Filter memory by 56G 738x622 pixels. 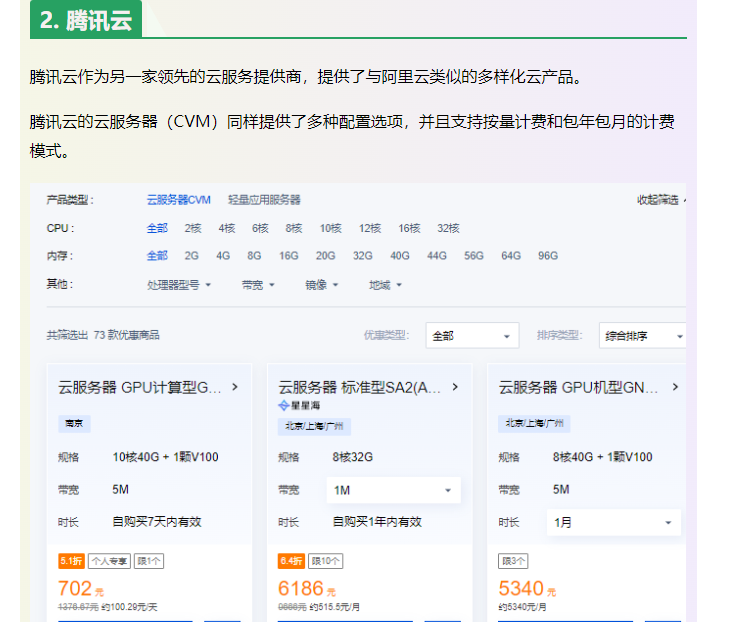tap(473, 255)
